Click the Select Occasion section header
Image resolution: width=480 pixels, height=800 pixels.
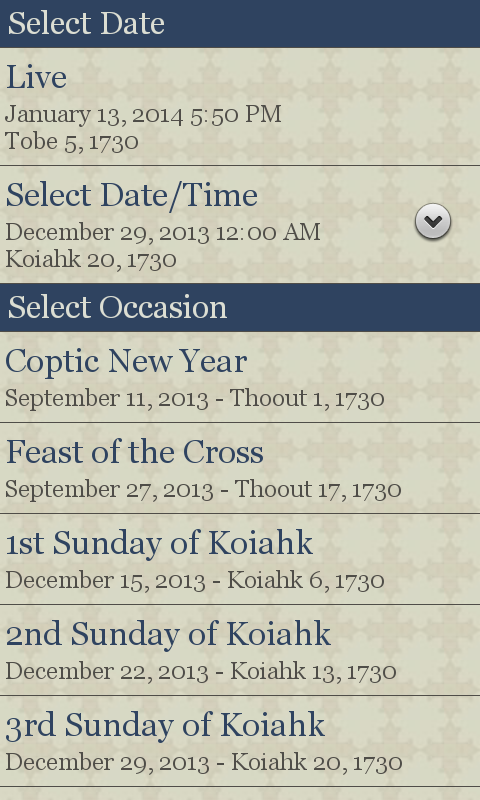point(240,308)
